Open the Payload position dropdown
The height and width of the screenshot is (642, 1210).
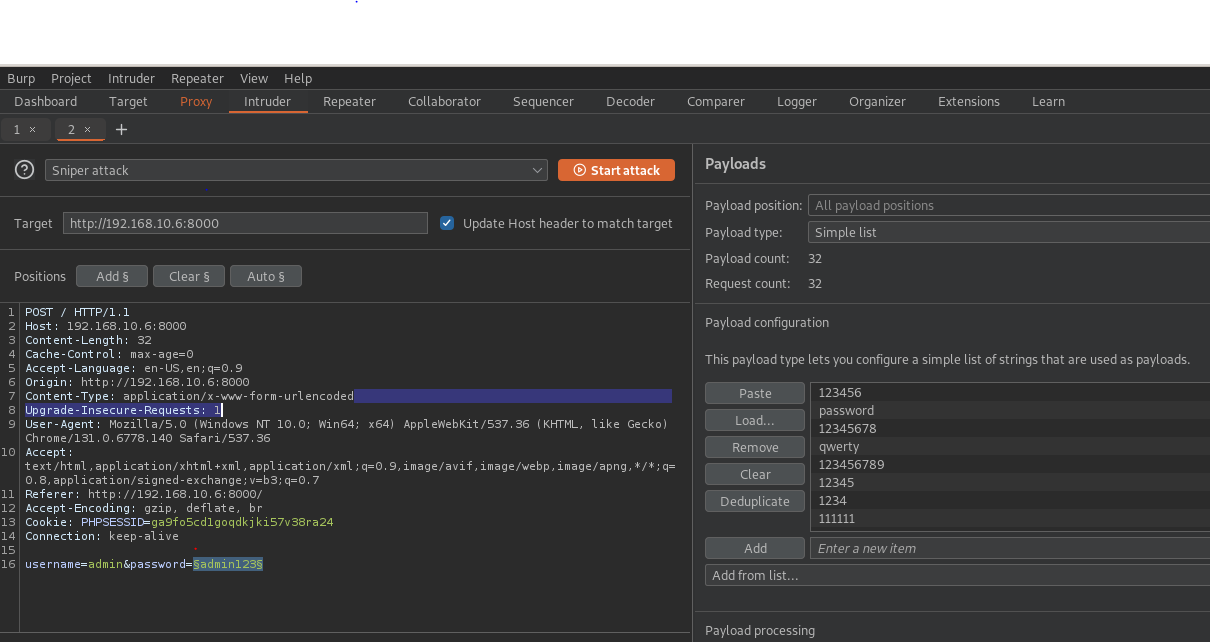point(1009,205)
